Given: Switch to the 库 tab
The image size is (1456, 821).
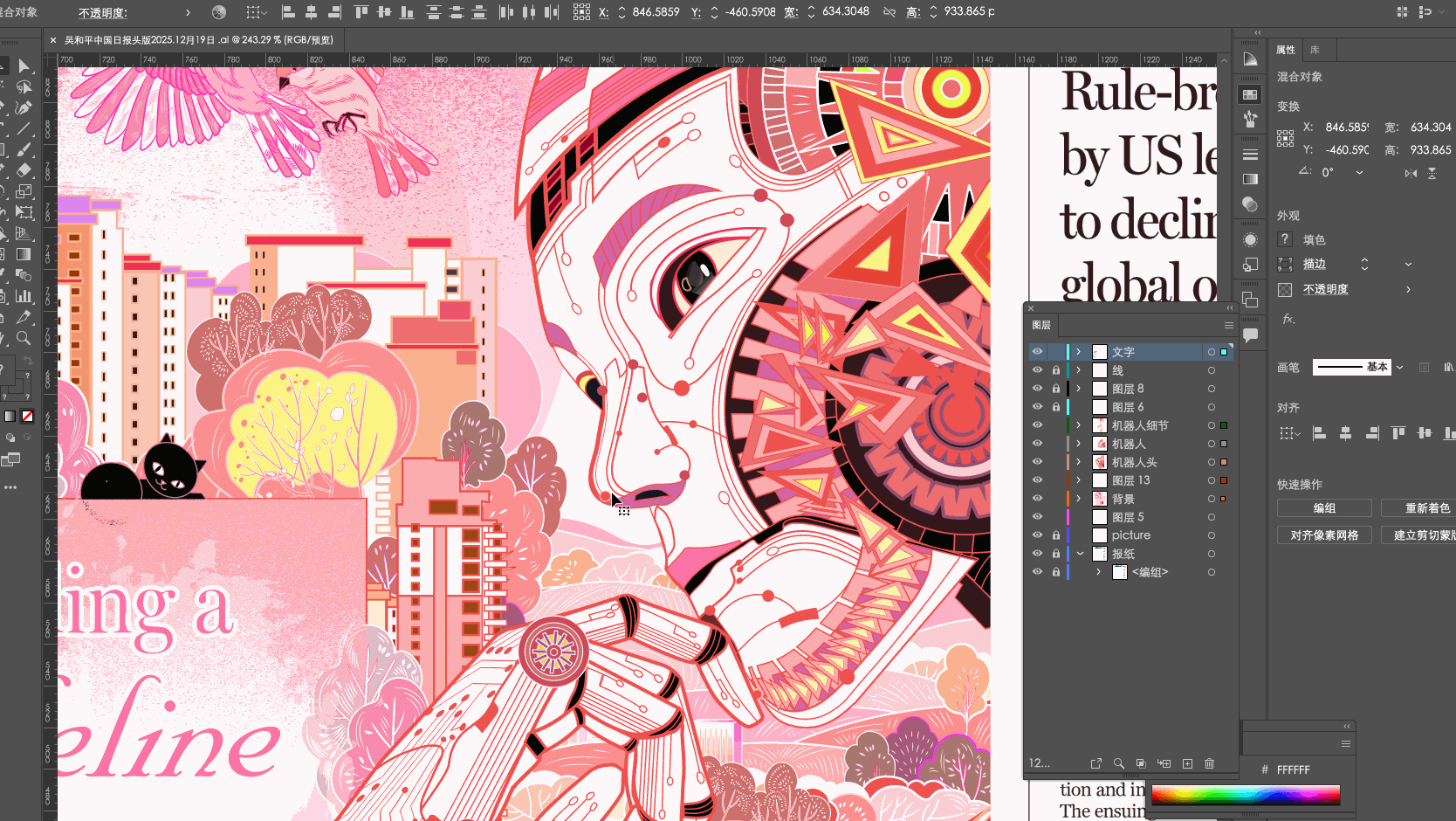Looking at the screenshot, I should [x=1315, y=50].
